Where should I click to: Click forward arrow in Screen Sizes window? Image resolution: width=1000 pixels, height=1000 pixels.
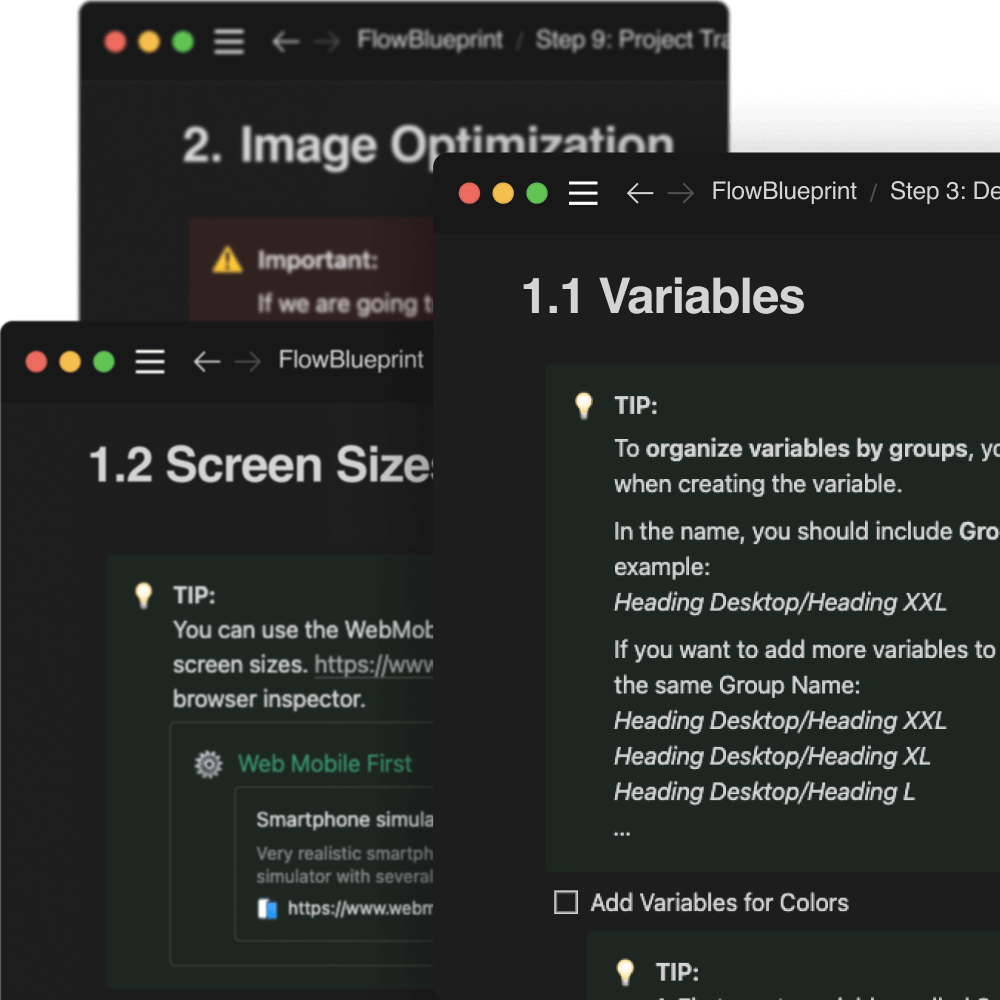pyautogui.click(x=247, y=361)
